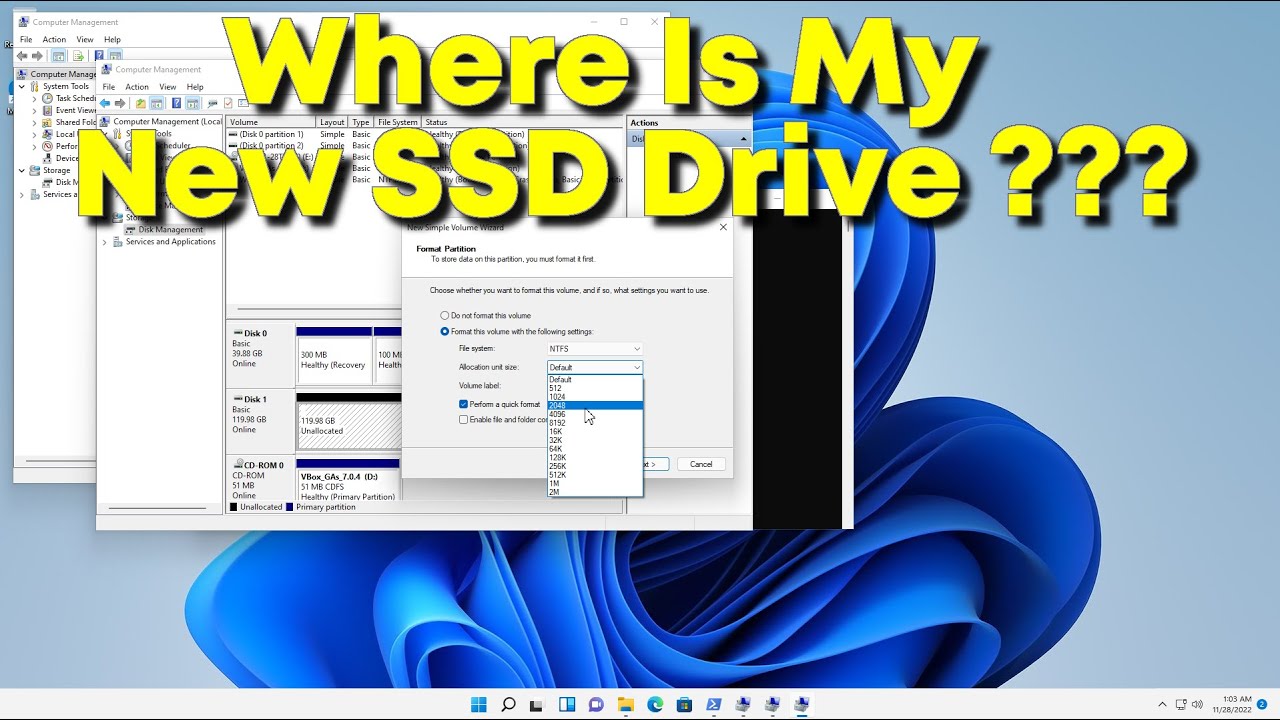Open Action menu in rear Computer Management

coord(54,40)
